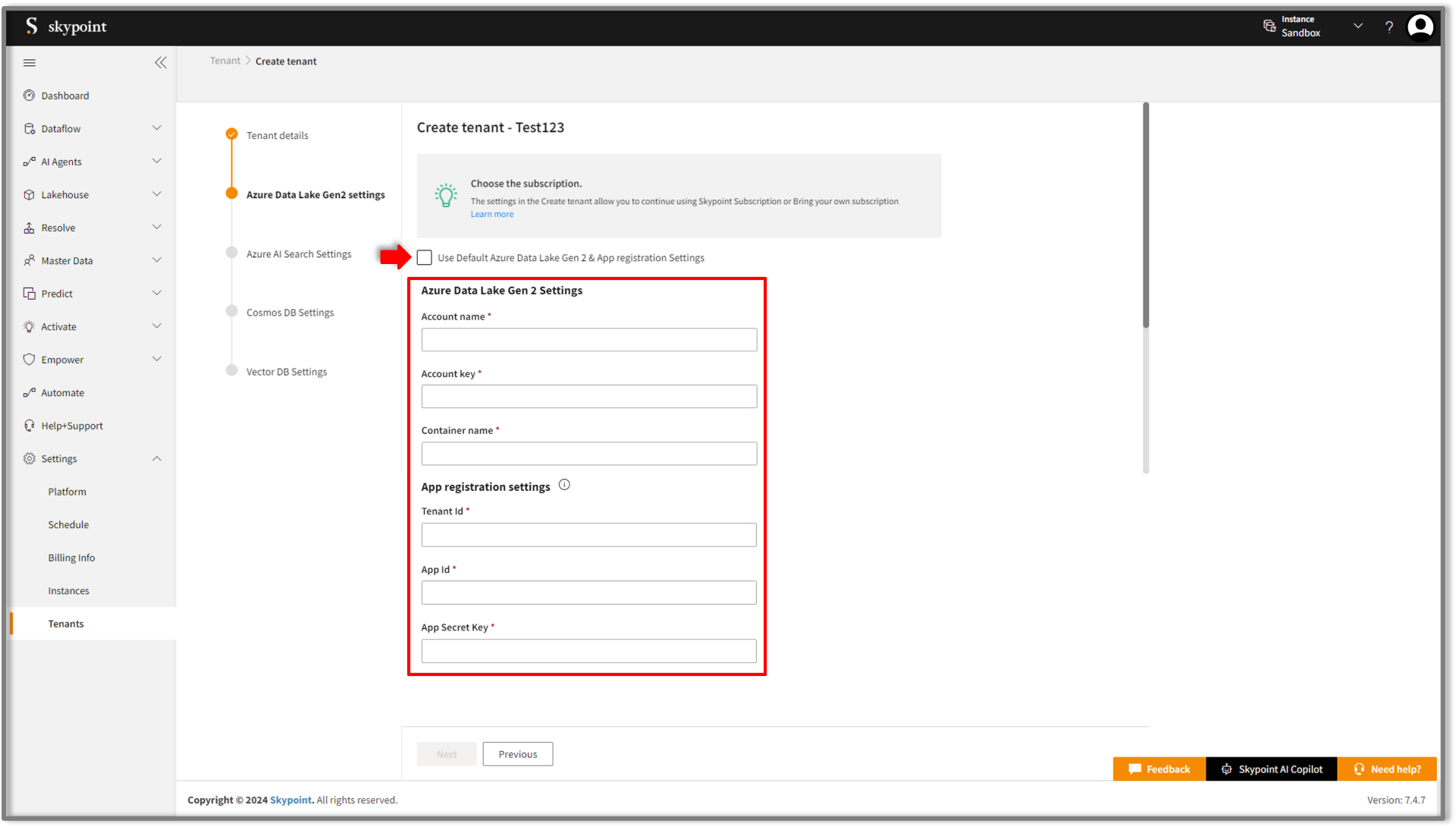Enable Use Default Azure Data Lake checkbox

[x=425, y=258]
